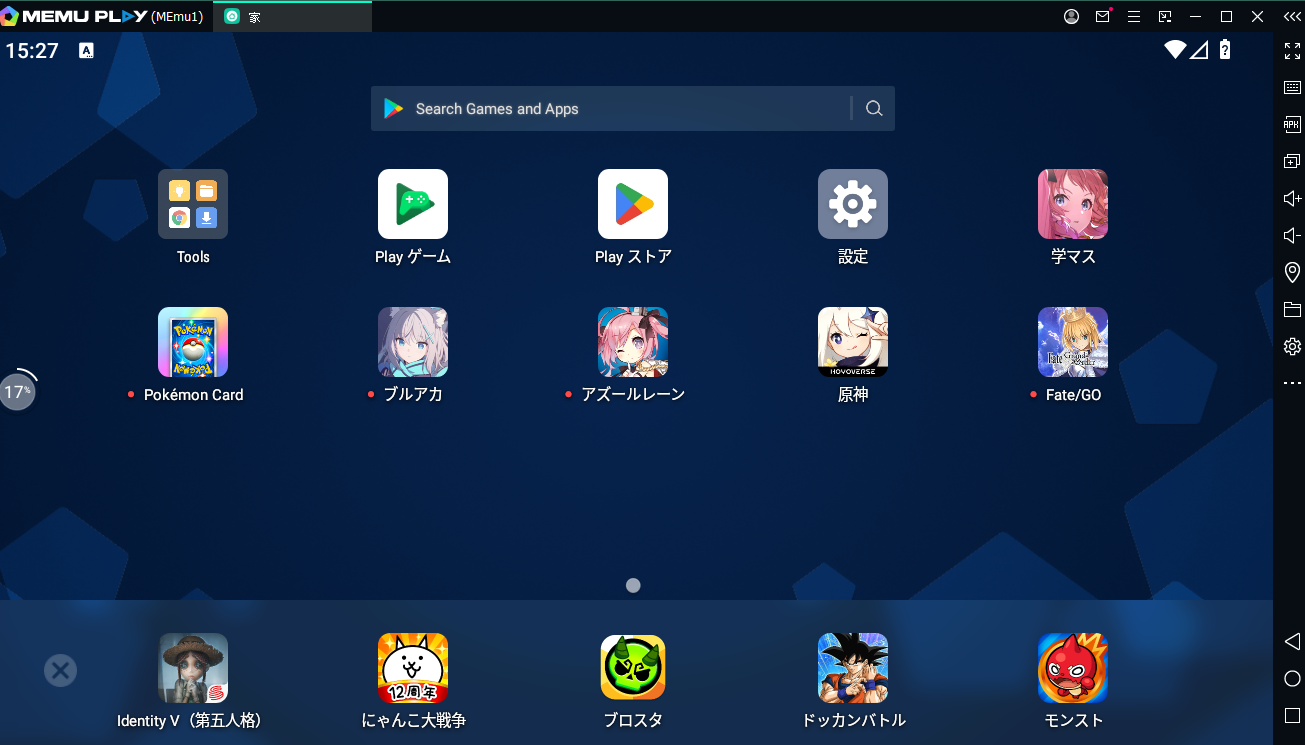Click the home screen page indicator dot
Viewport: 1305px width, 745px height.
(633, 586)
